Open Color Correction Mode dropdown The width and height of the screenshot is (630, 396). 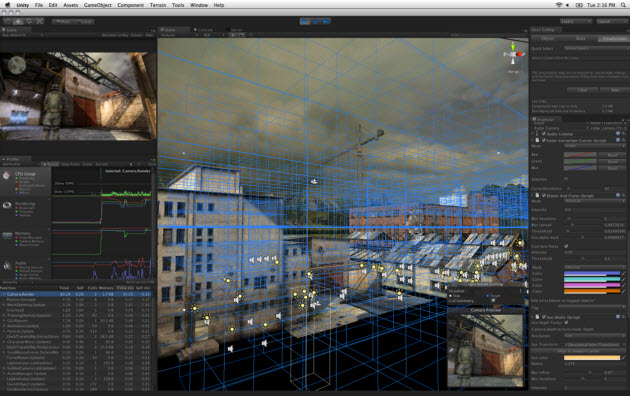(595, 146)
